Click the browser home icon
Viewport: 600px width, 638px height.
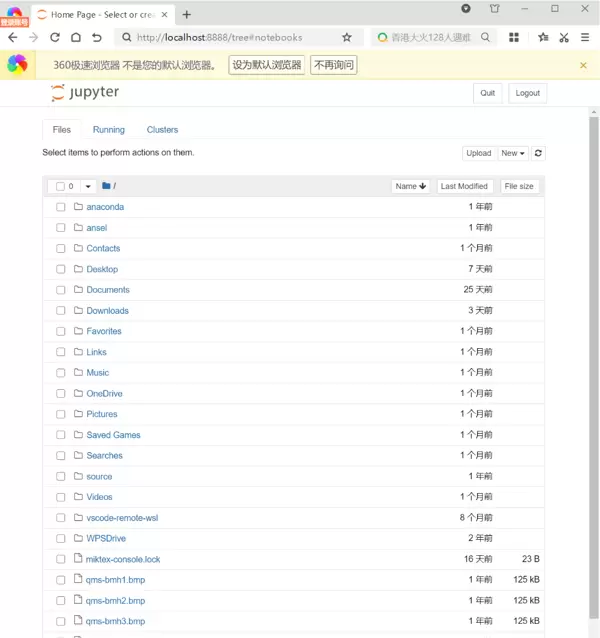pos(76,37)
